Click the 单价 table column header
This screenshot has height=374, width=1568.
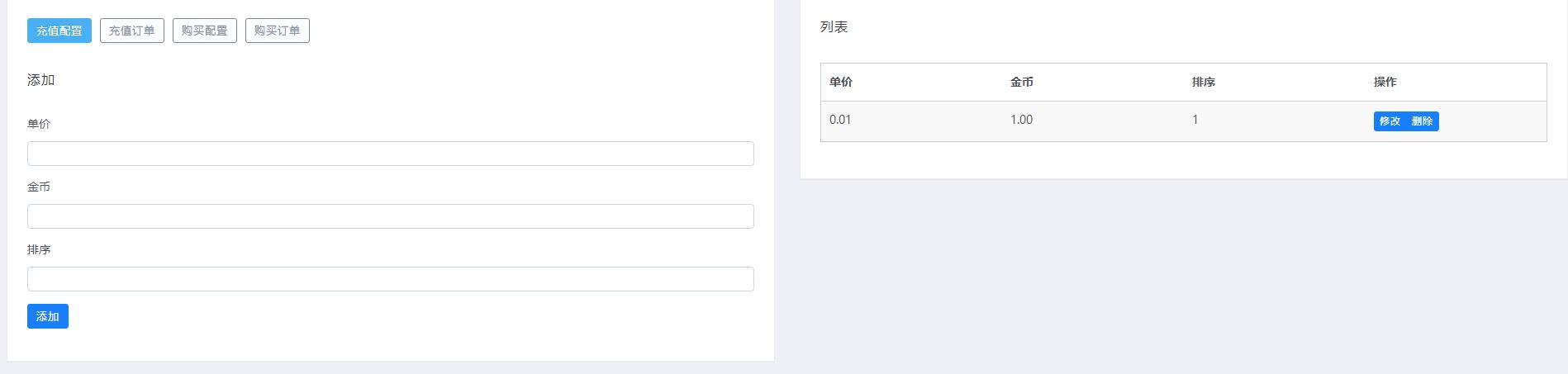(841, 82)
